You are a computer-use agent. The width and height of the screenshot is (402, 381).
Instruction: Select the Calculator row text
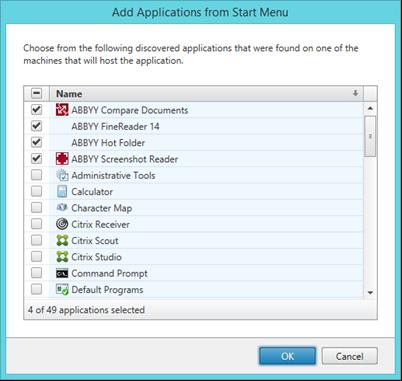[x=92, y=192]
